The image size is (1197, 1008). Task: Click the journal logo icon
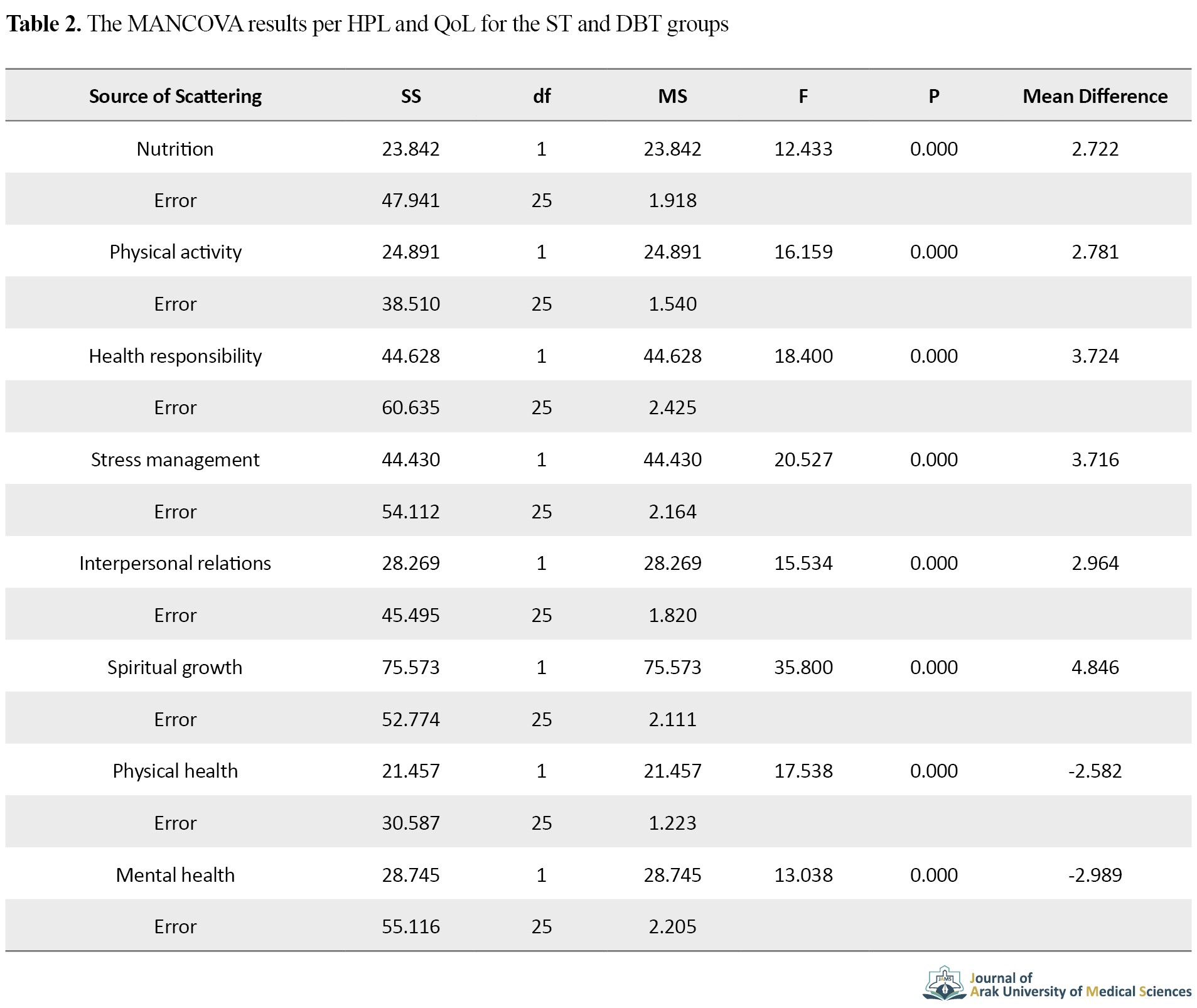coord(944,984)
